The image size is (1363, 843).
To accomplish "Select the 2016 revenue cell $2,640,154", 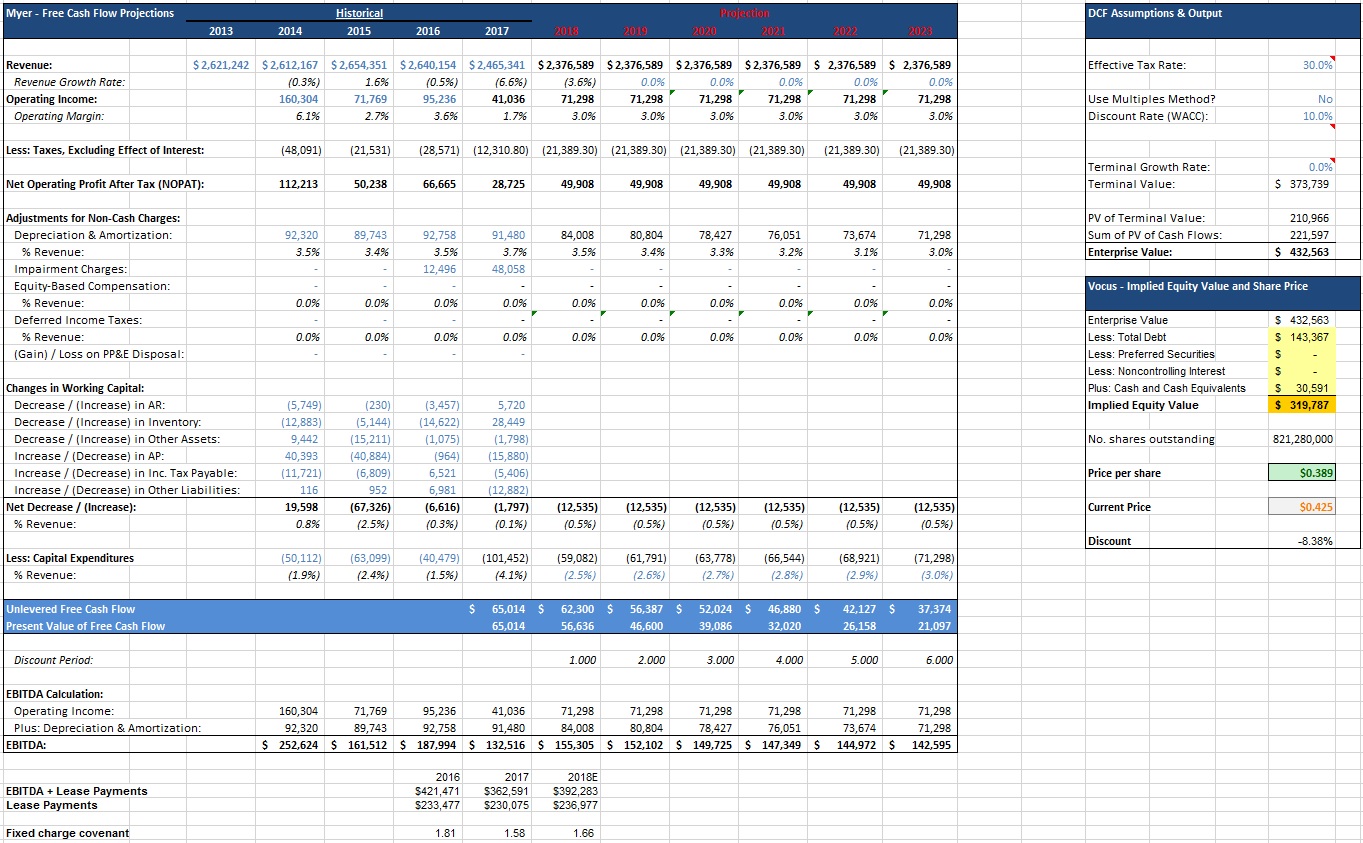I will tap(427, 65).
